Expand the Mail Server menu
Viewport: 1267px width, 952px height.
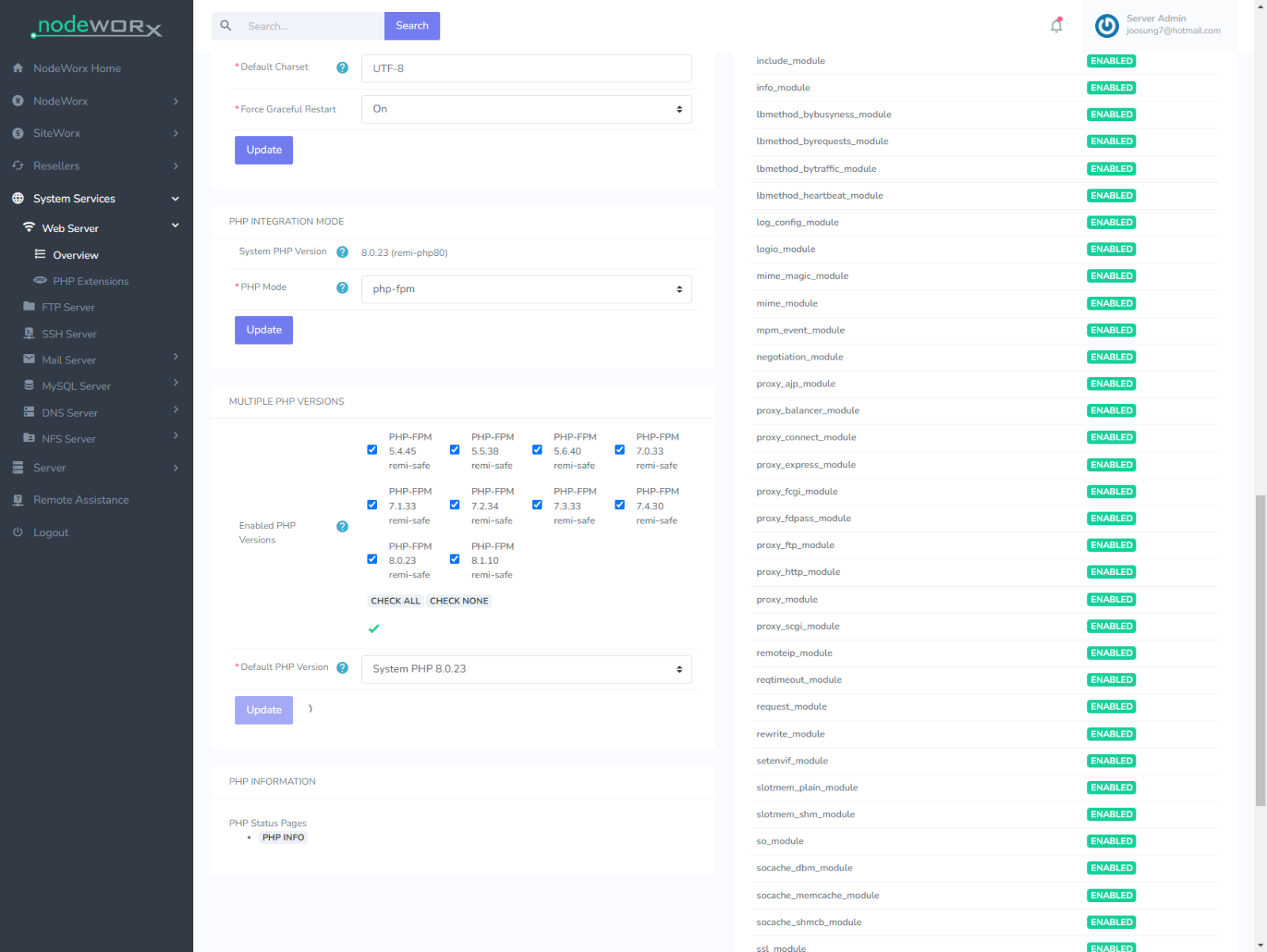click(x=69, y=360)
